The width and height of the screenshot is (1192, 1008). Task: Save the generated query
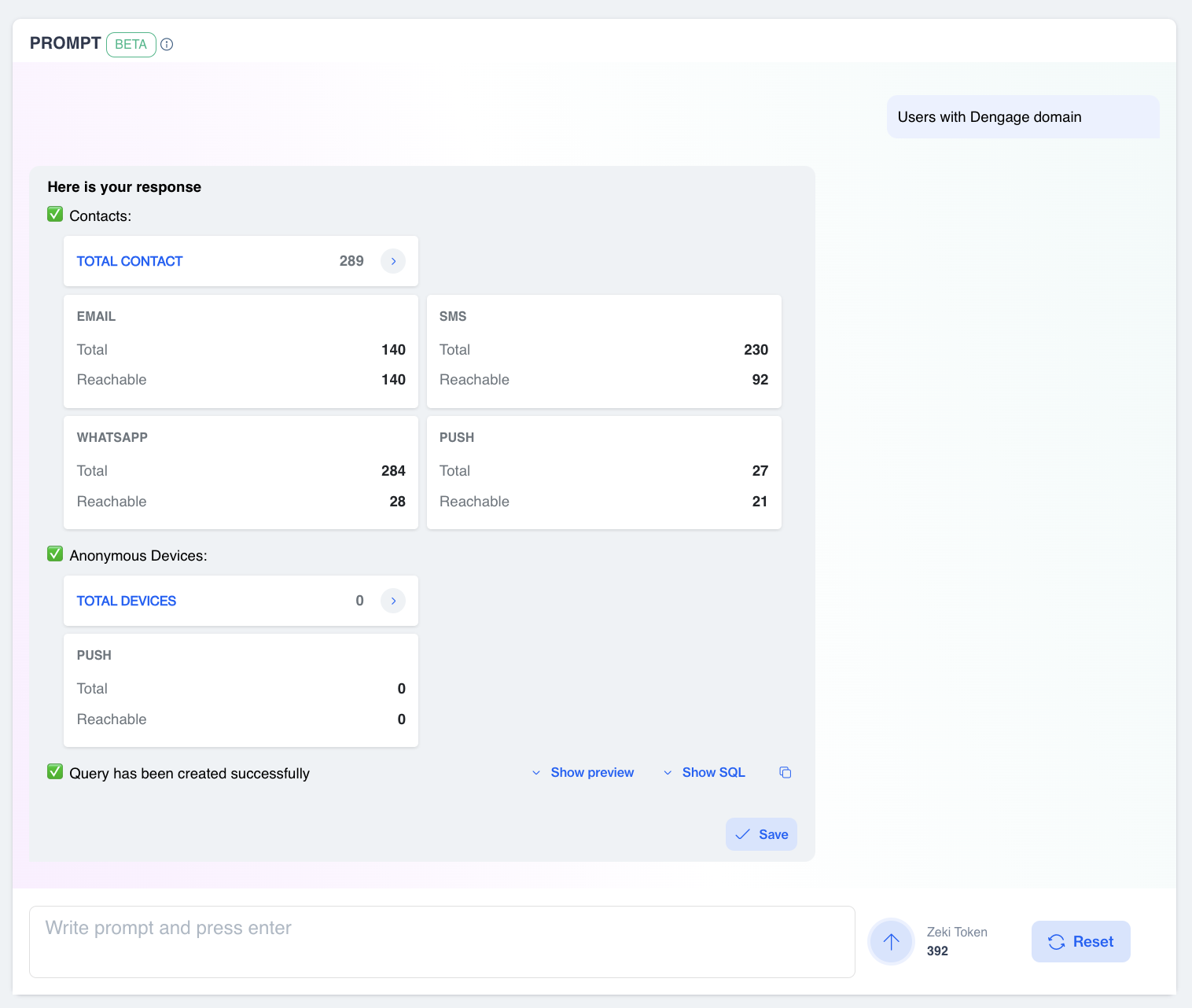pos(761,834)
